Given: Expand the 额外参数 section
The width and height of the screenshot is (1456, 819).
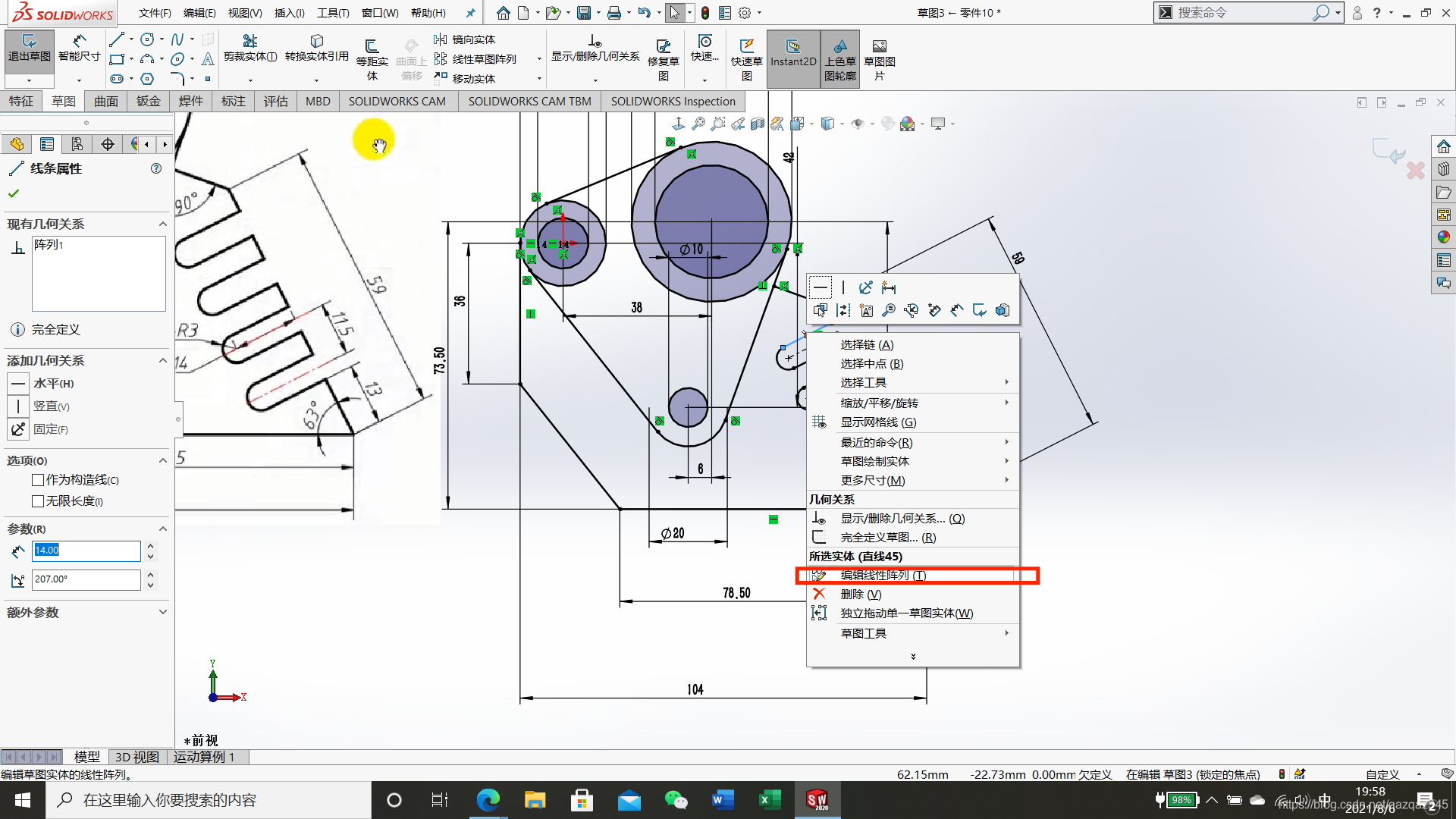Looking at the screenshot, I should point(162,612).
